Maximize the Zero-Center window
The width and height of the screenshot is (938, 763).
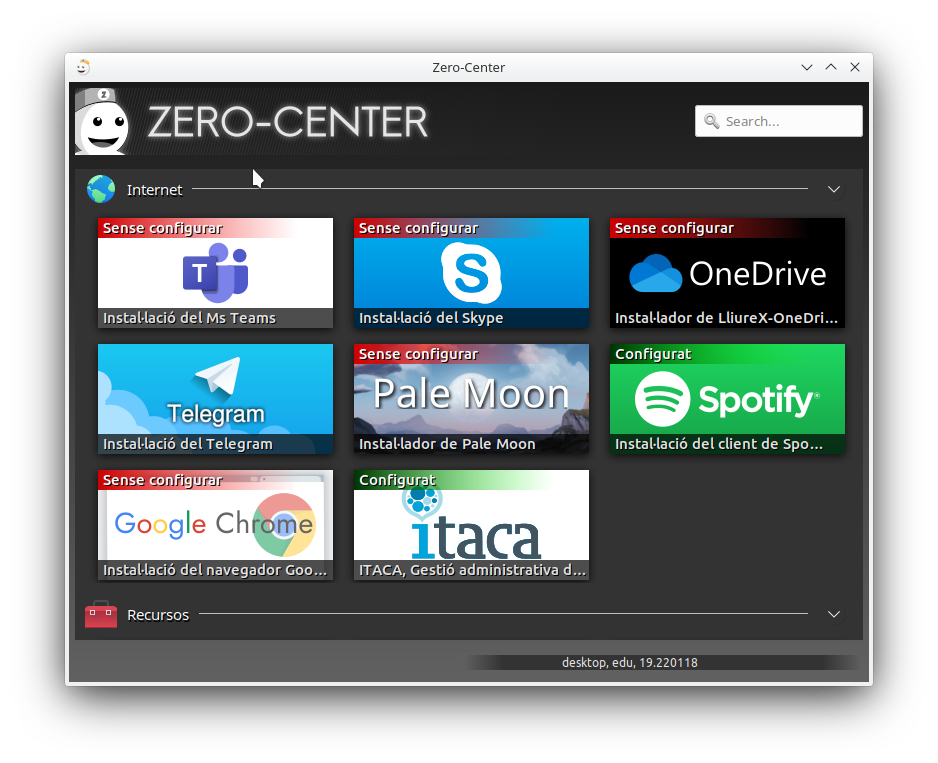pyautogui.click(x=831, y=67)
